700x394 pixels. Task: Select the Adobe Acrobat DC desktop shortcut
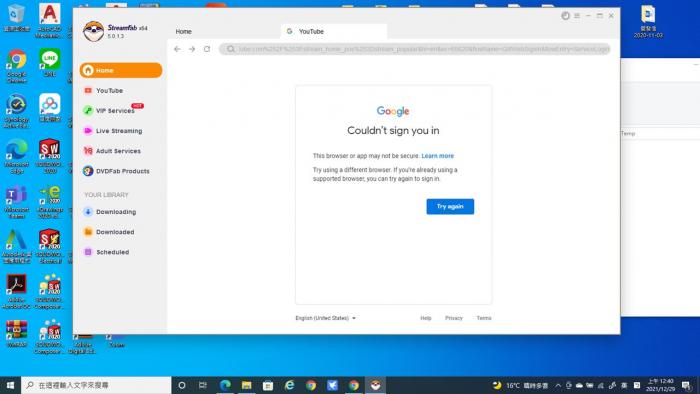17,291
